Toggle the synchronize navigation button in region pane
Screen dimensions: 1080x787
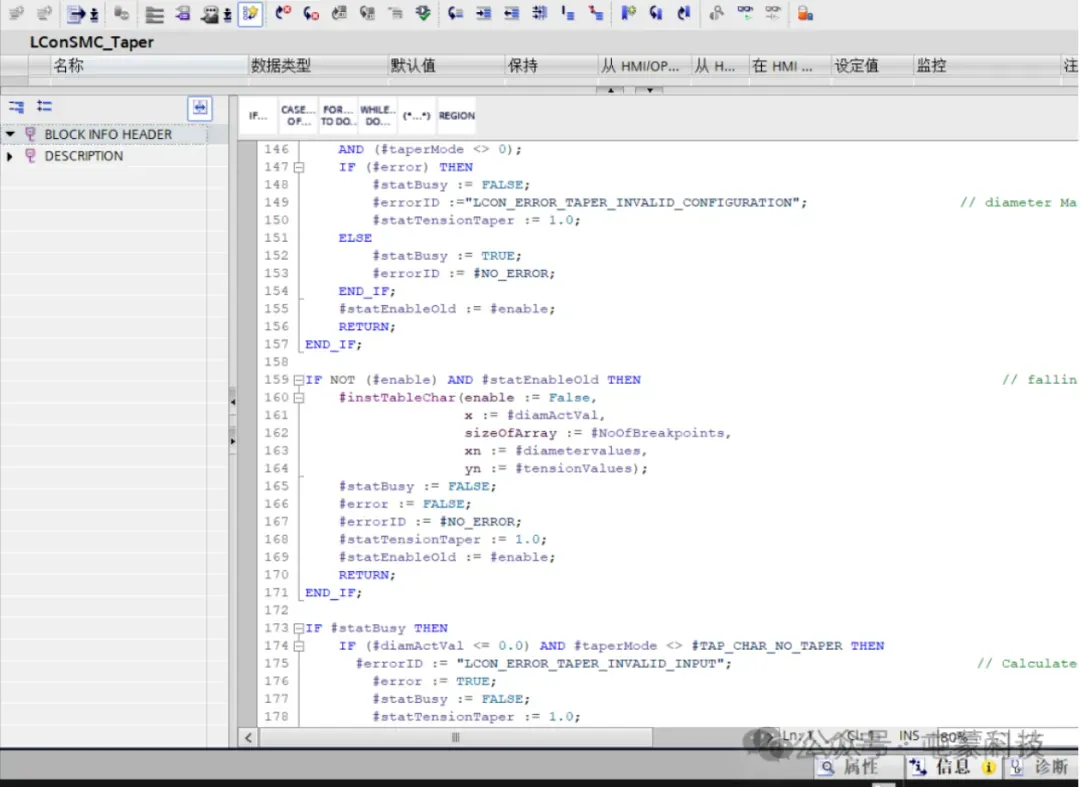point(200,107)
